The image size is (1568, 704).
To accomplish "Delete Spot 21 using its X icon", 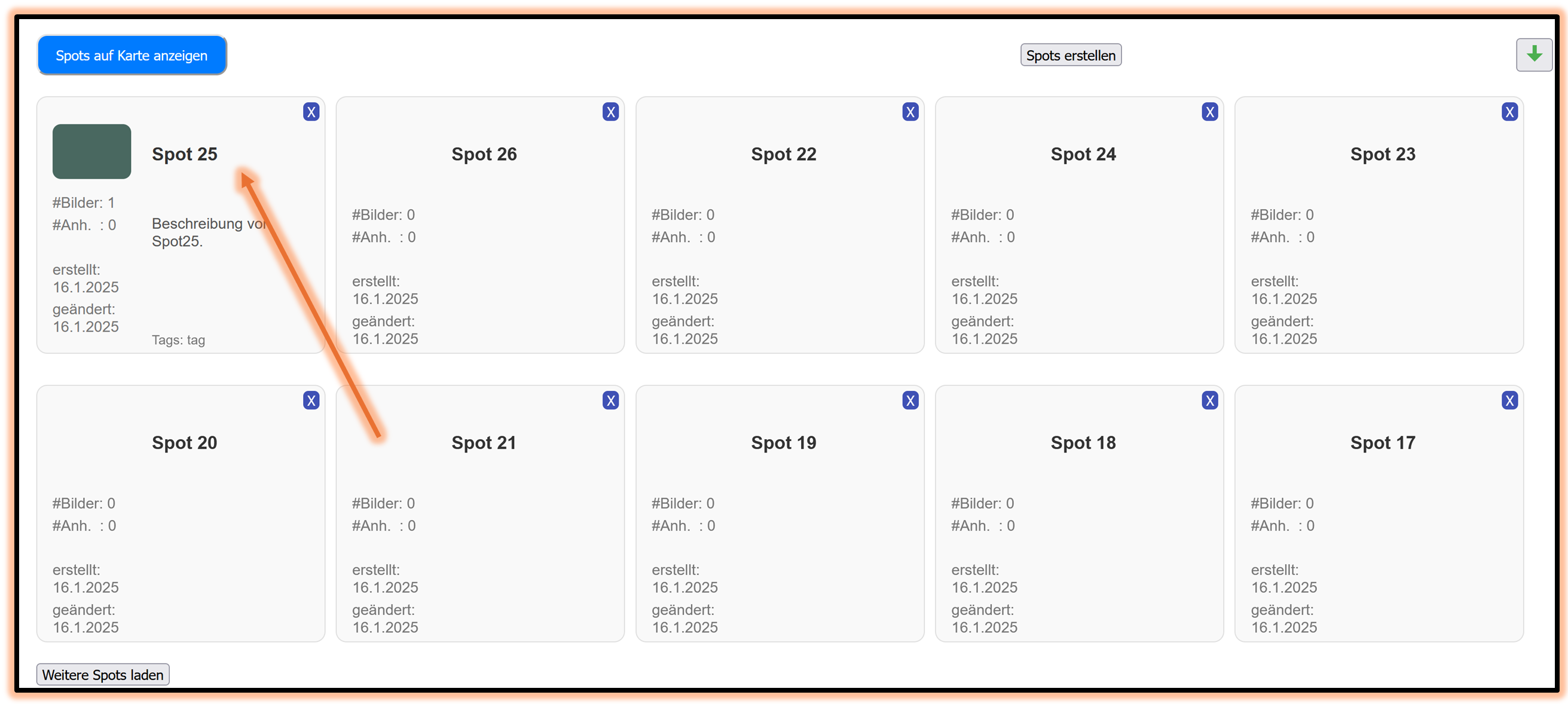I will click(610, 400).
